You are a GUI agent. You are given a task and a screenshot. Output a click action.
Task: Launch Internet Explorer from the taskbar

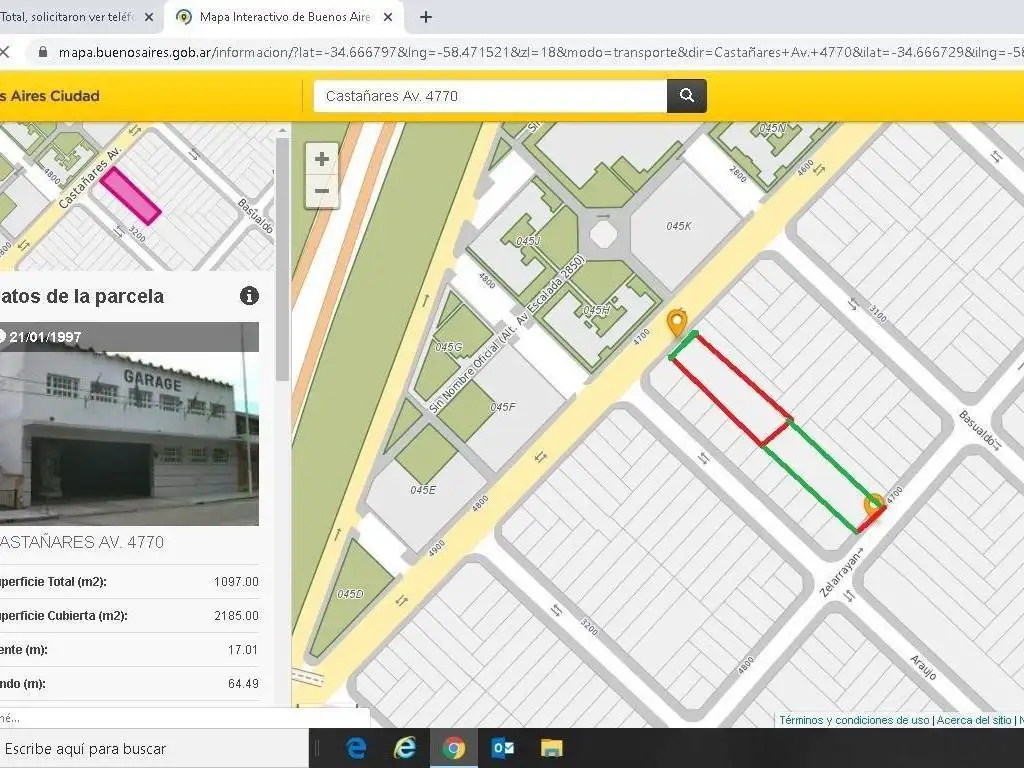tap(405, 748)
